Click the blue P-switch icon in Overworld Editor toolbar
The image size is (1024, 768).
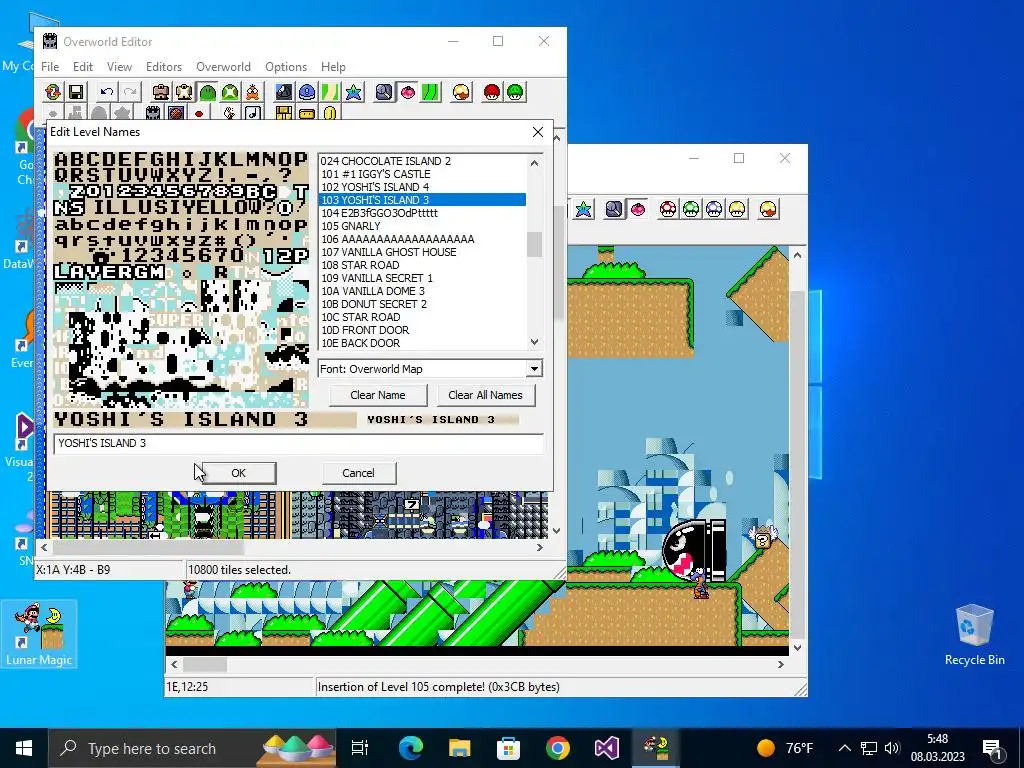307,92
